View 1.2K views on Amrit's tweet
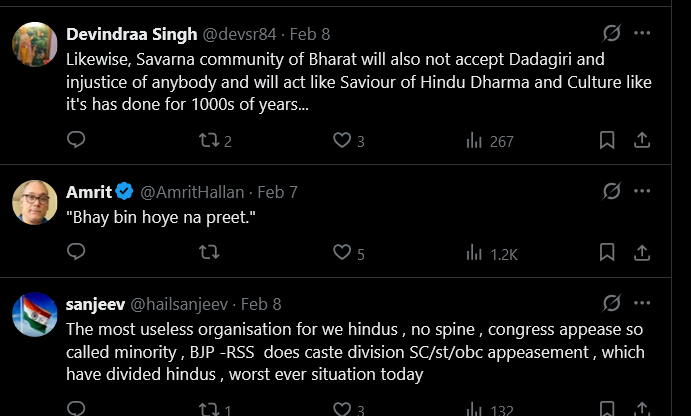This screenshot has height=416, width=691. click(x=491, y=253)
